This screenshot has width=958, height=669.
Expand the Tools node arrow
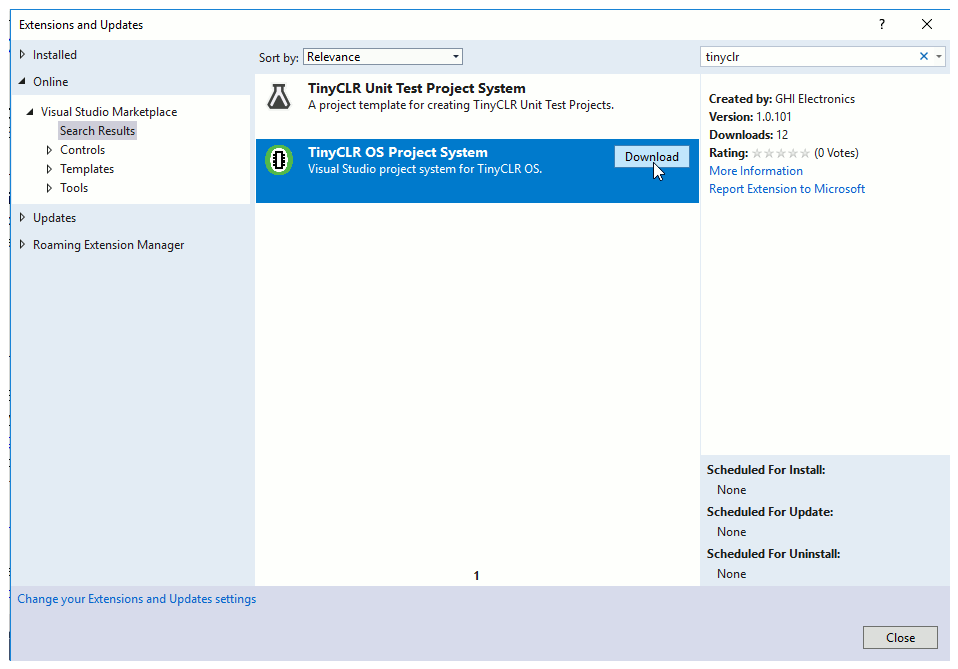click(x=49, y=188)
